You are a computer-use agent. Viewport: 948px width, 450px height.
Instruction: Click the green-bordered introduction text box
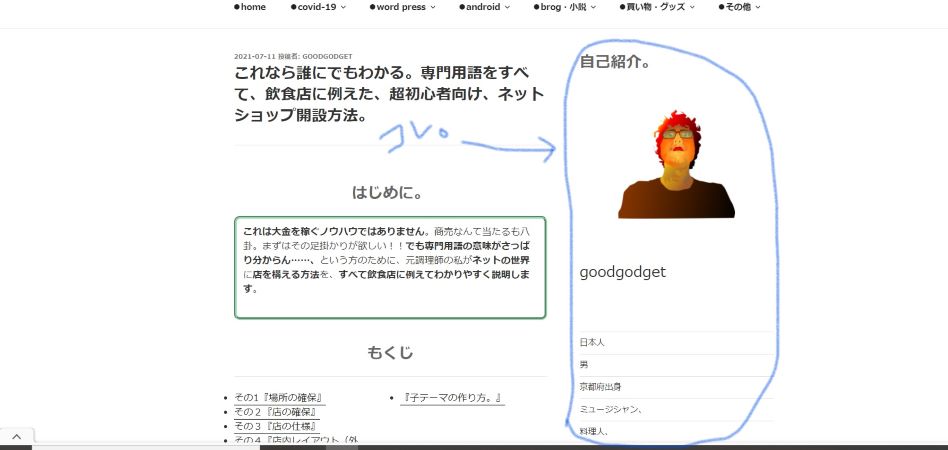[x=390, y=267]
